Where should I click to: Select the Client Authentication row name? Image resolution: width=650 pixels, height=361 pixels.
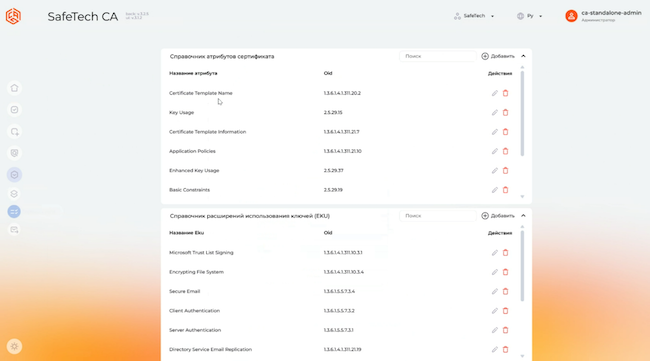pos(194,311)
